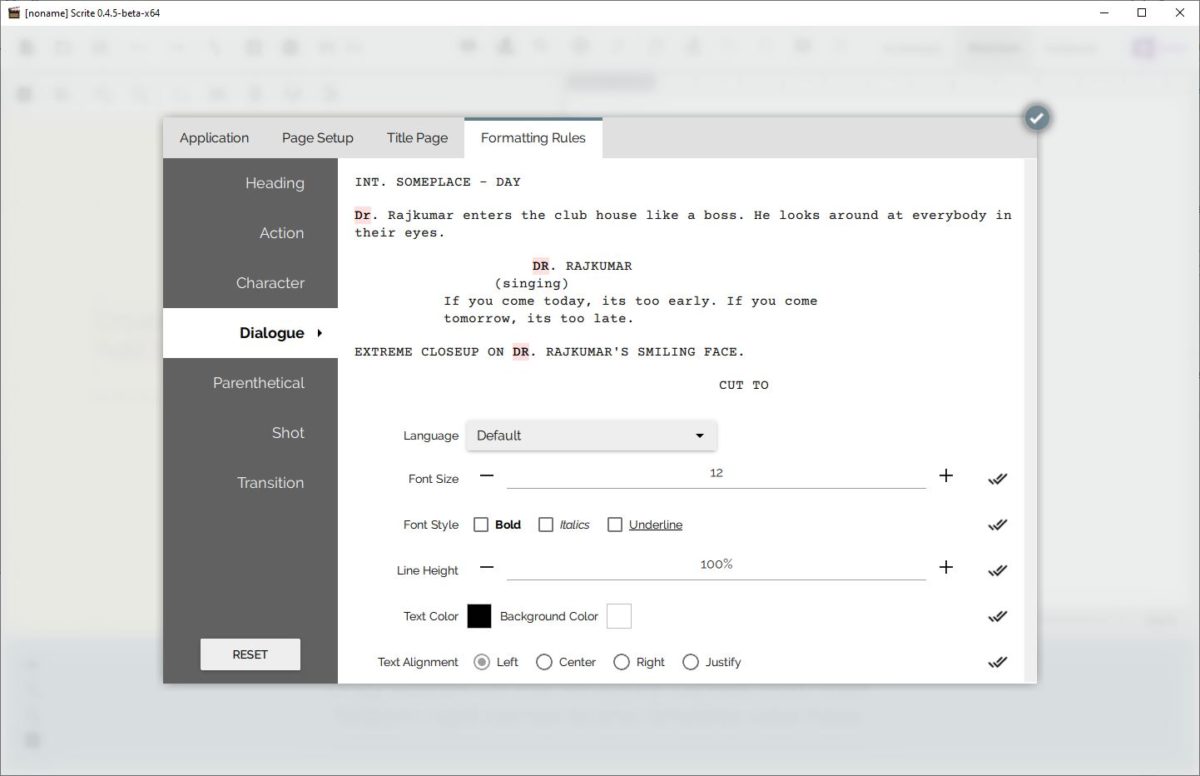The height and width of the screenshot is (776, 1200).
Task: Click the Scrite clapperboard icon in title bar
Action: [13, 13]
